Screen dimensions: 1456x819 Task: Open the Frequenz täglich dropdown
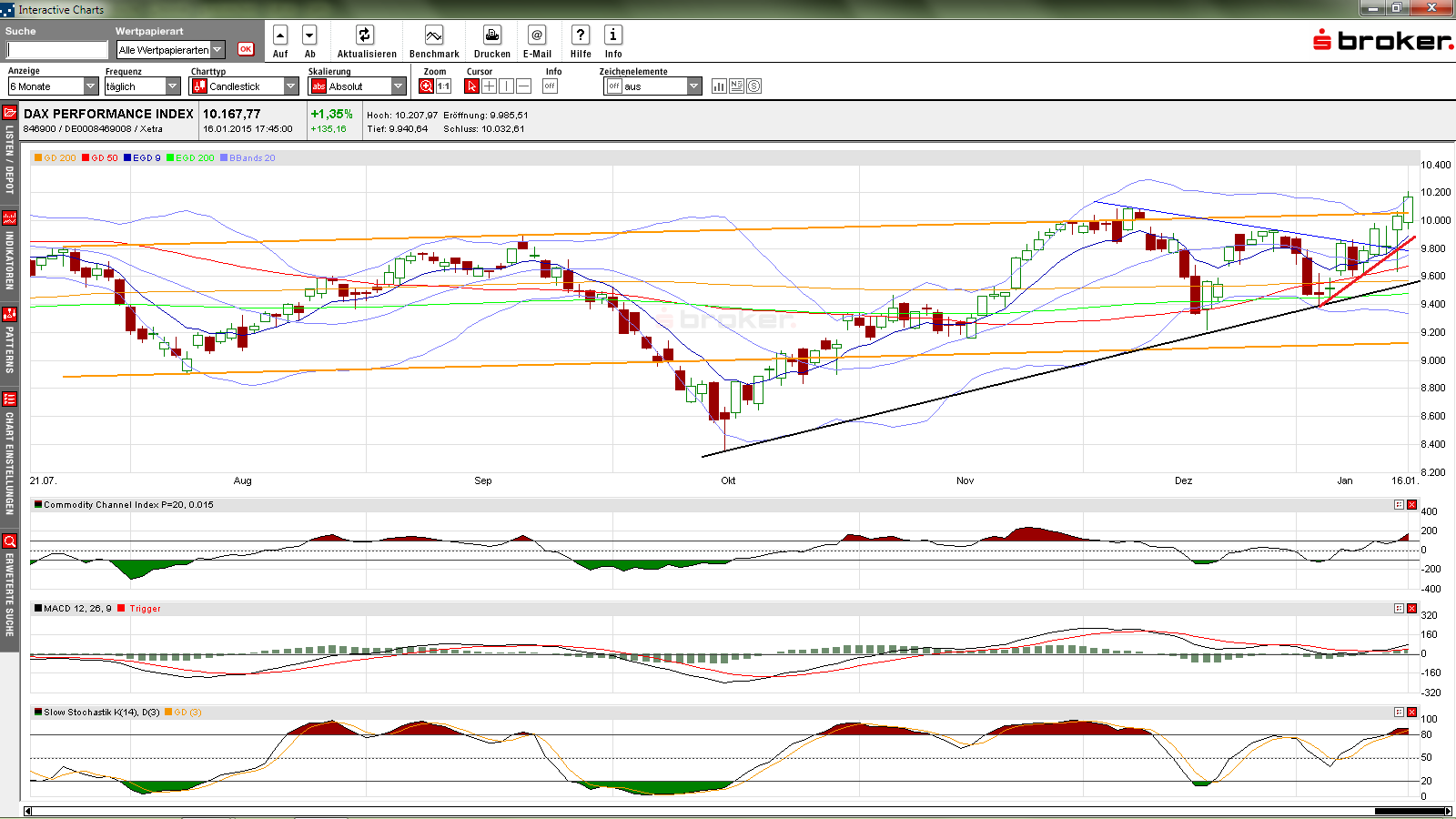pos(143,86)
